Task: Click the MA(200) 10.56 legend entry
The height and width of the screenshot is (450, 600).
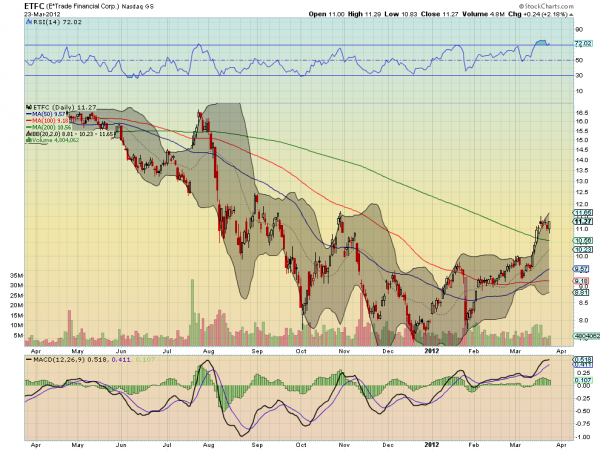Action: tap(51, 127)
